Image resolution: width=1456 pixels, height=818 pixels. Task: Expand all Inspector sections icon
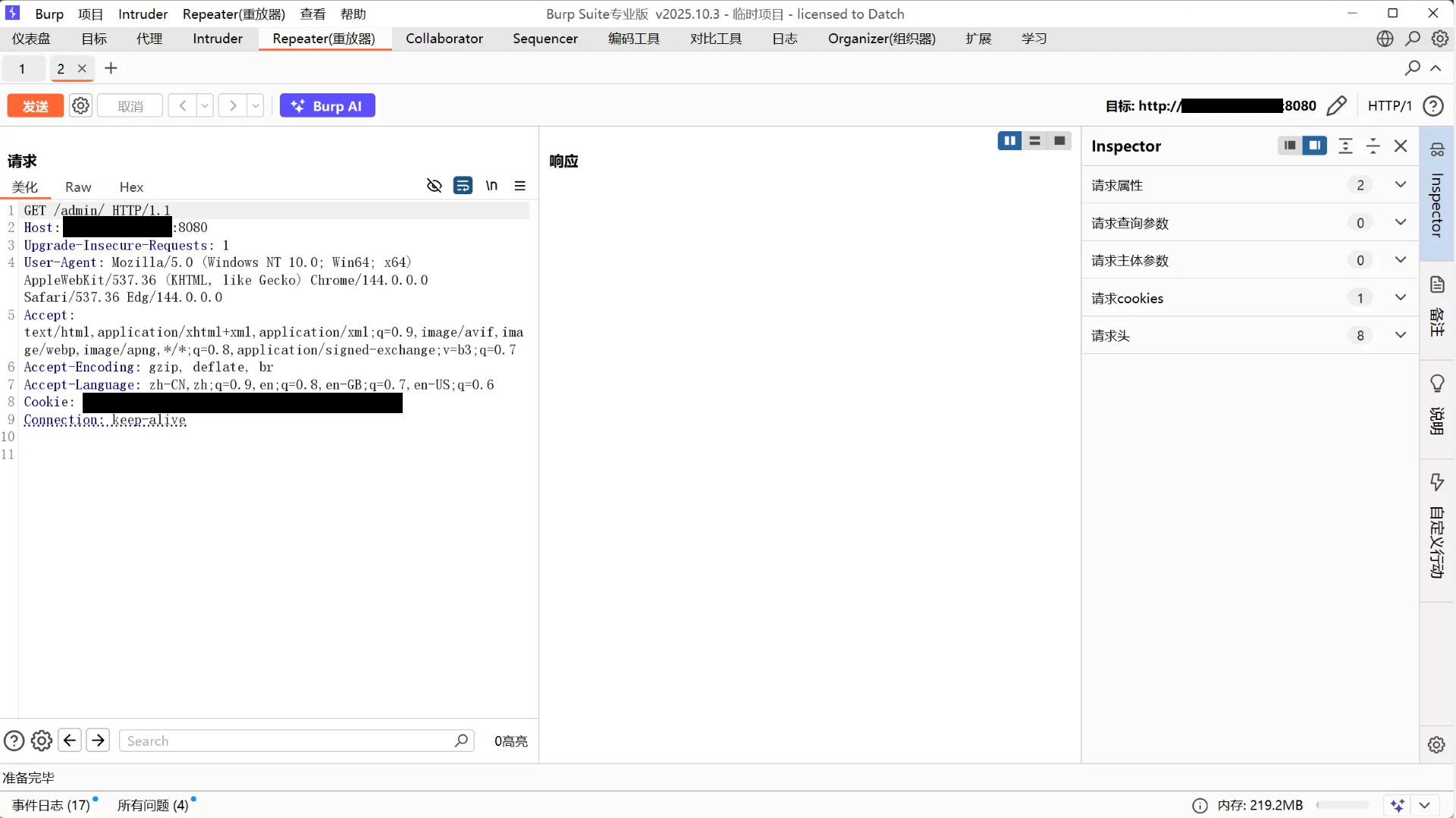coord(1345,146)
